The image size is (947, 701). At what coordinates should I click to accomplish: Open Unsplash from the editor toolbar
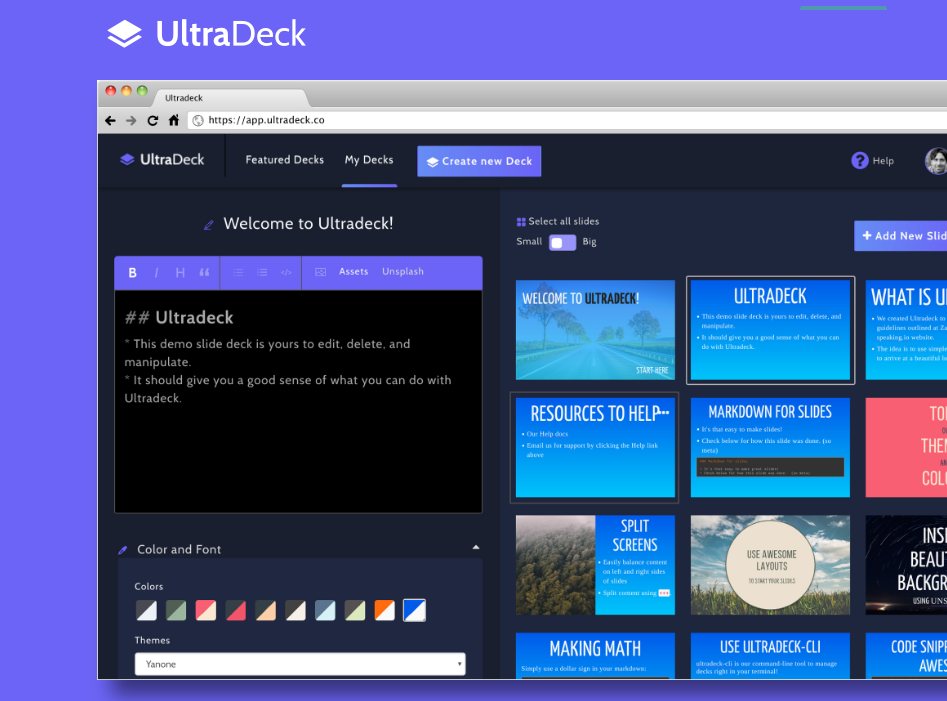[x=403, y=272]
